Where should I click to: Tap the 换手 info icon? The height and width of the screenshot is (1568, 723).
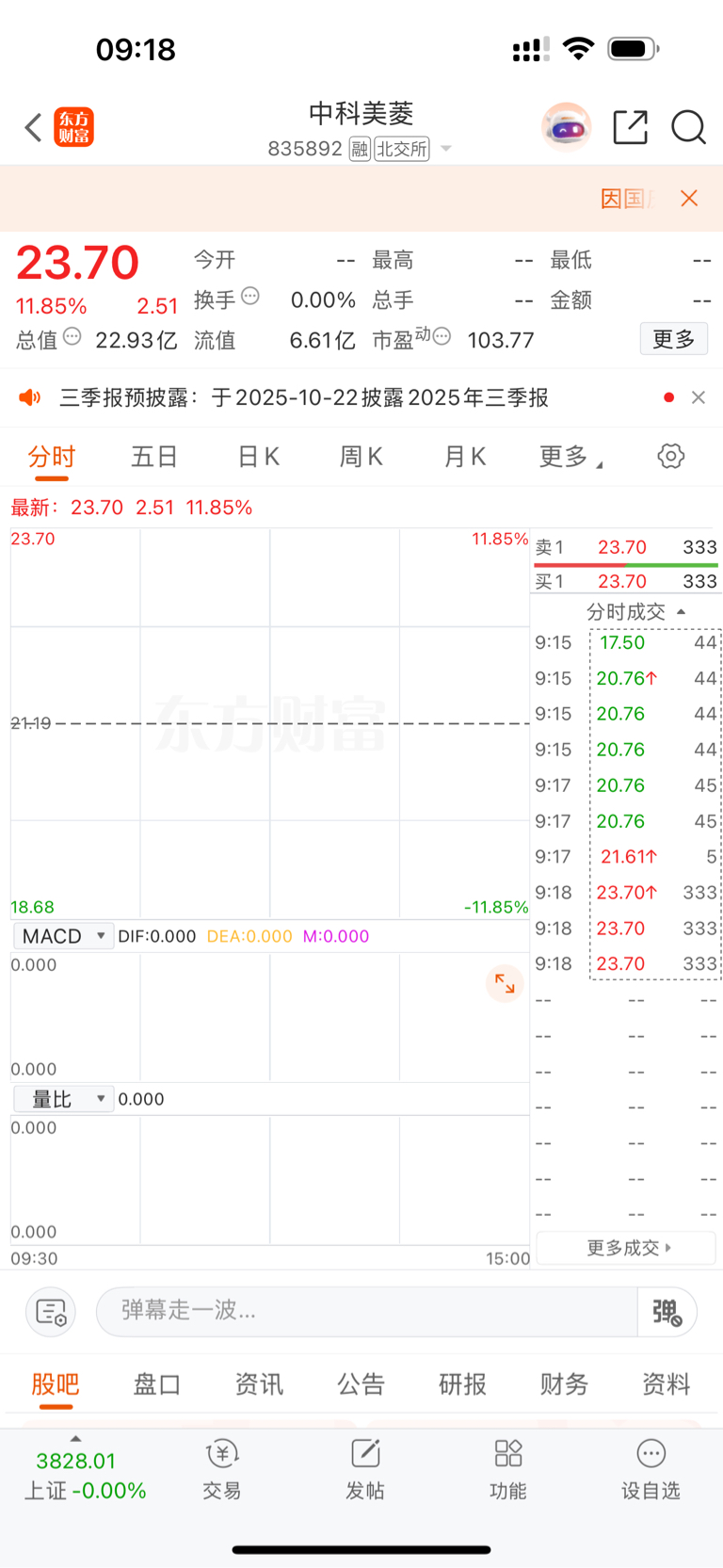click(250, 296)
